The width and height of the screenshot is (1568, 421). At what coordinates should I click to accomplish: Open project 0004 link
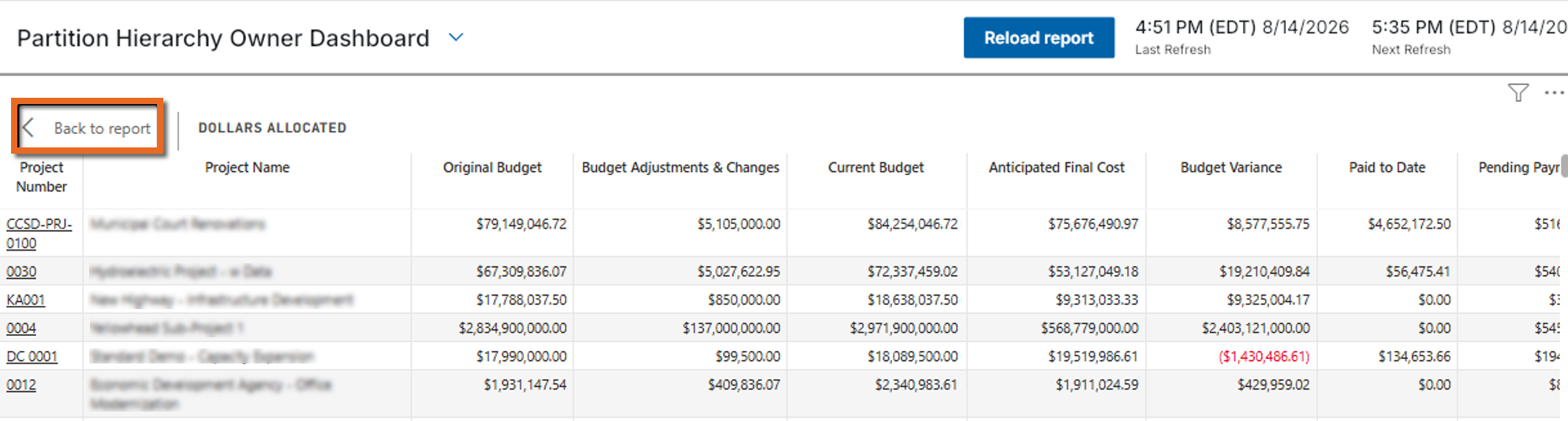(21, 328)
